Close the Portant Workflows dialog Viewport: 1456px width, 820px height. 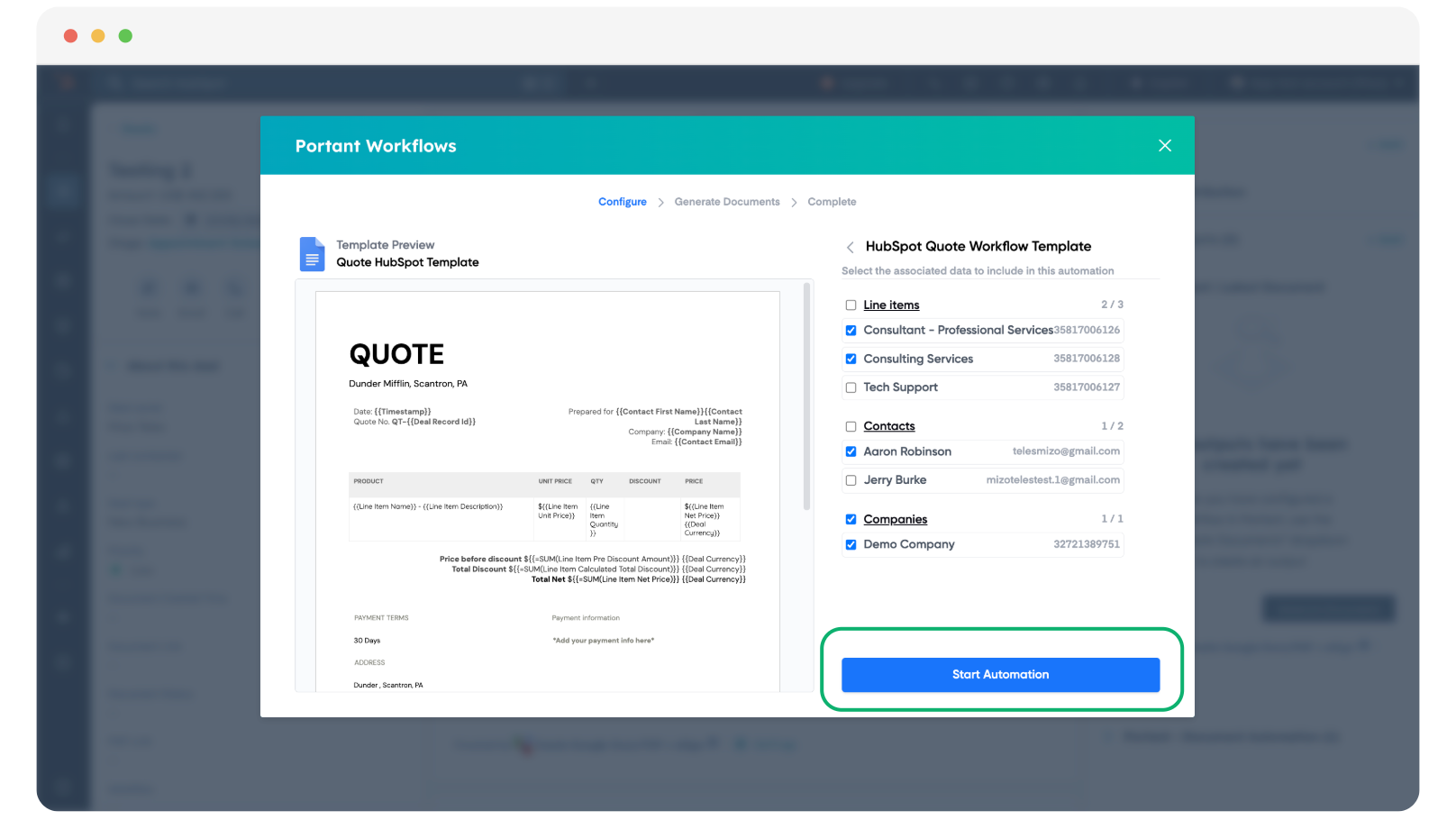pos(1164,146)
